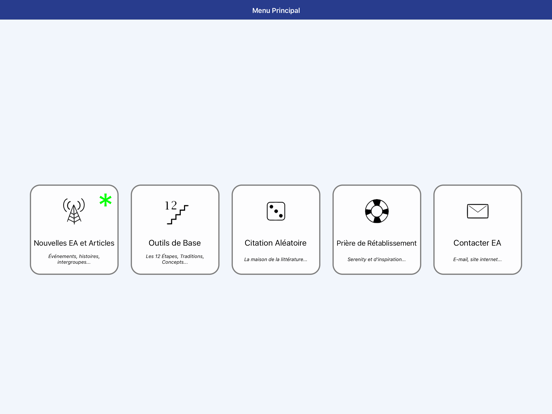Select 'E-mail, site internet...' subtitle

[x=477, y=259]
